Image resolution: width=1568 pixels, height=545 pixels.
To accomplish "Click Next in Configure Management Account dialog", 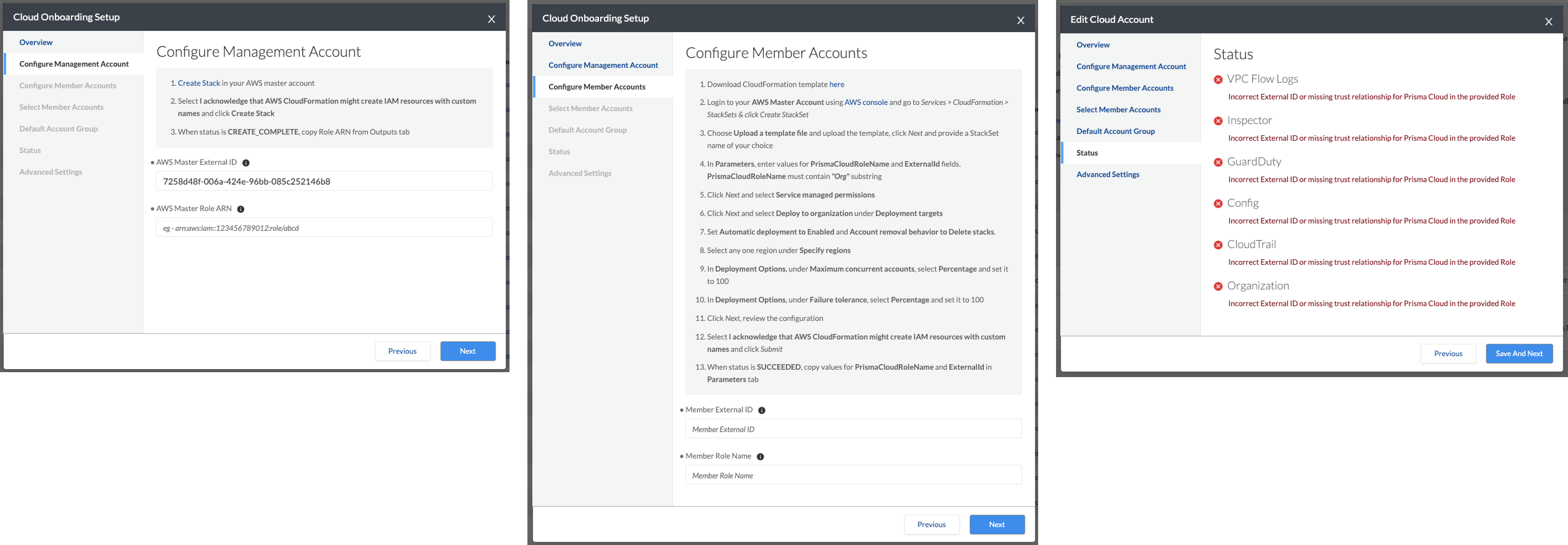I will click(468, 351).
